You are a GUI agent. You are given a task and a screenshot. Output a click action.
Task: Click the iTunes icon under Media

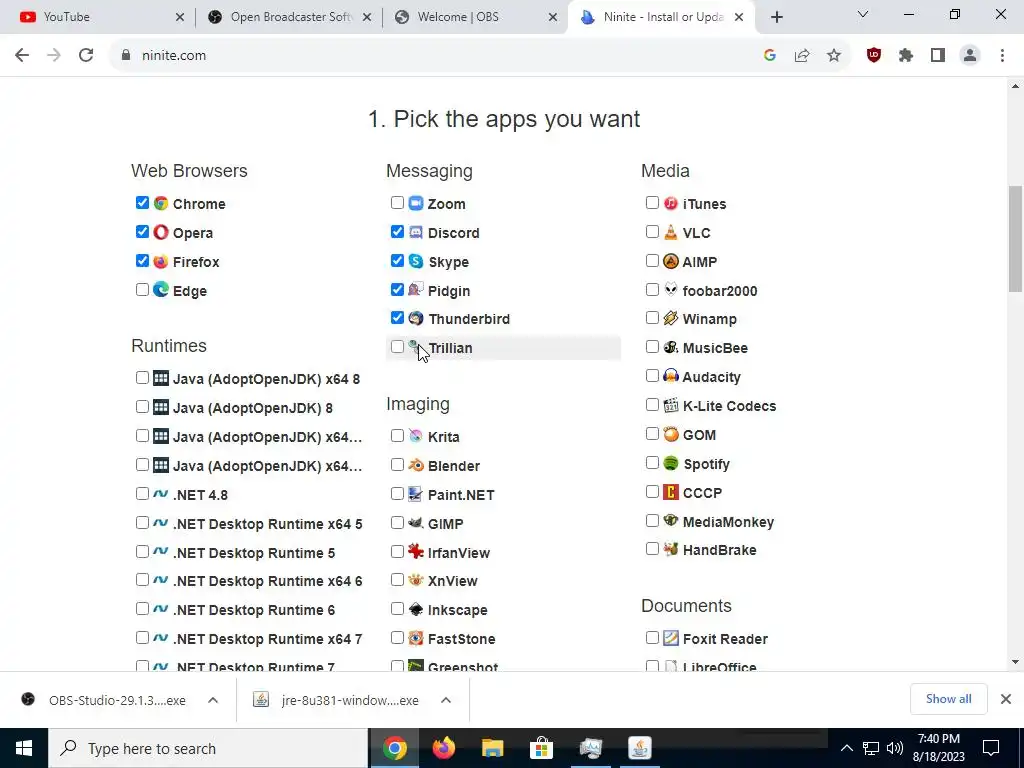671,203
